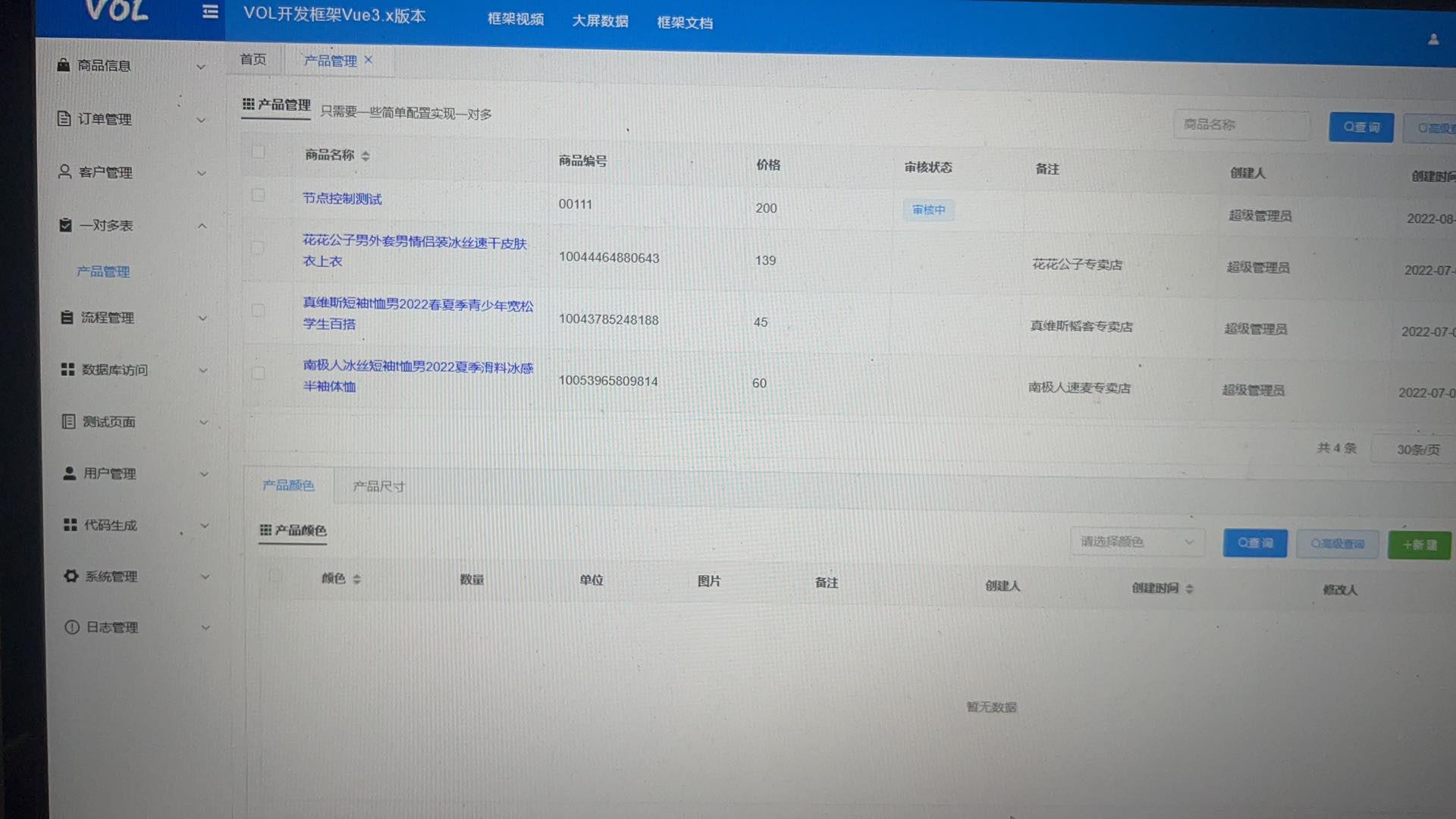This screenshot has width=1456, height=819.
Task: Expand the 流程管理 menu chevron
Action: (202, 318)
